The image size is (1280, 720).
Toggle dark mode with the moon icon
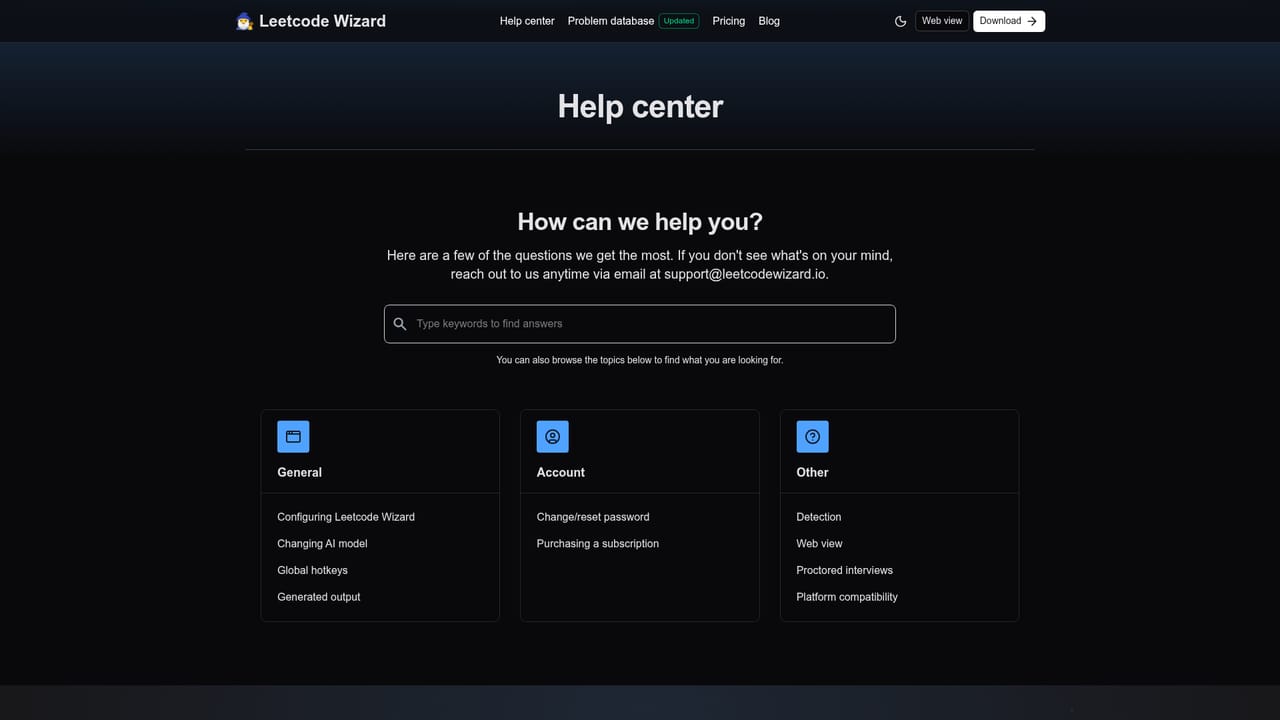pos(900,21)
